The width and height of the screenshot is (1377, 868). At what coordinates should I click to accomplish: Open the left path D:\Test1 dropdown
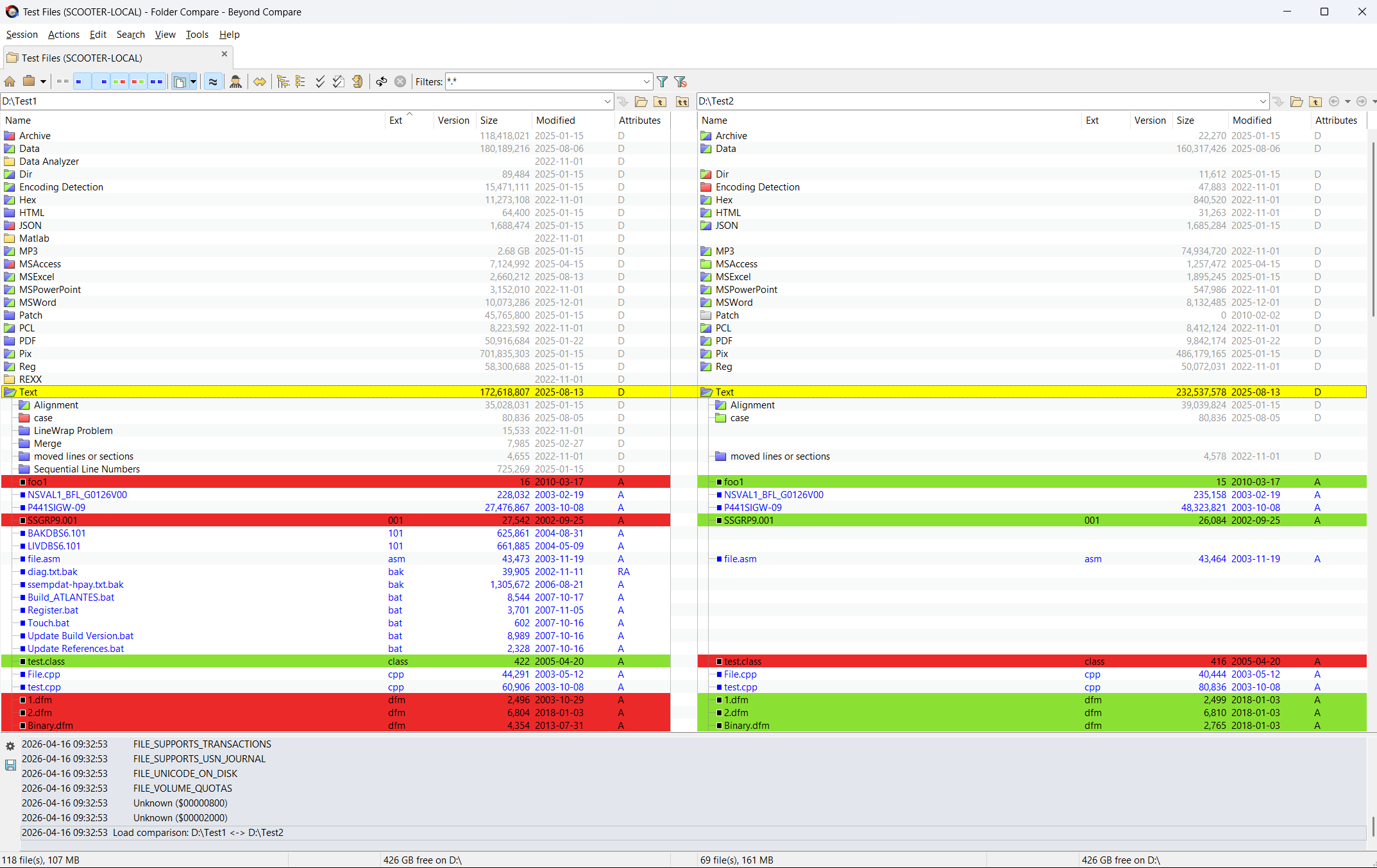click(607, 101)
